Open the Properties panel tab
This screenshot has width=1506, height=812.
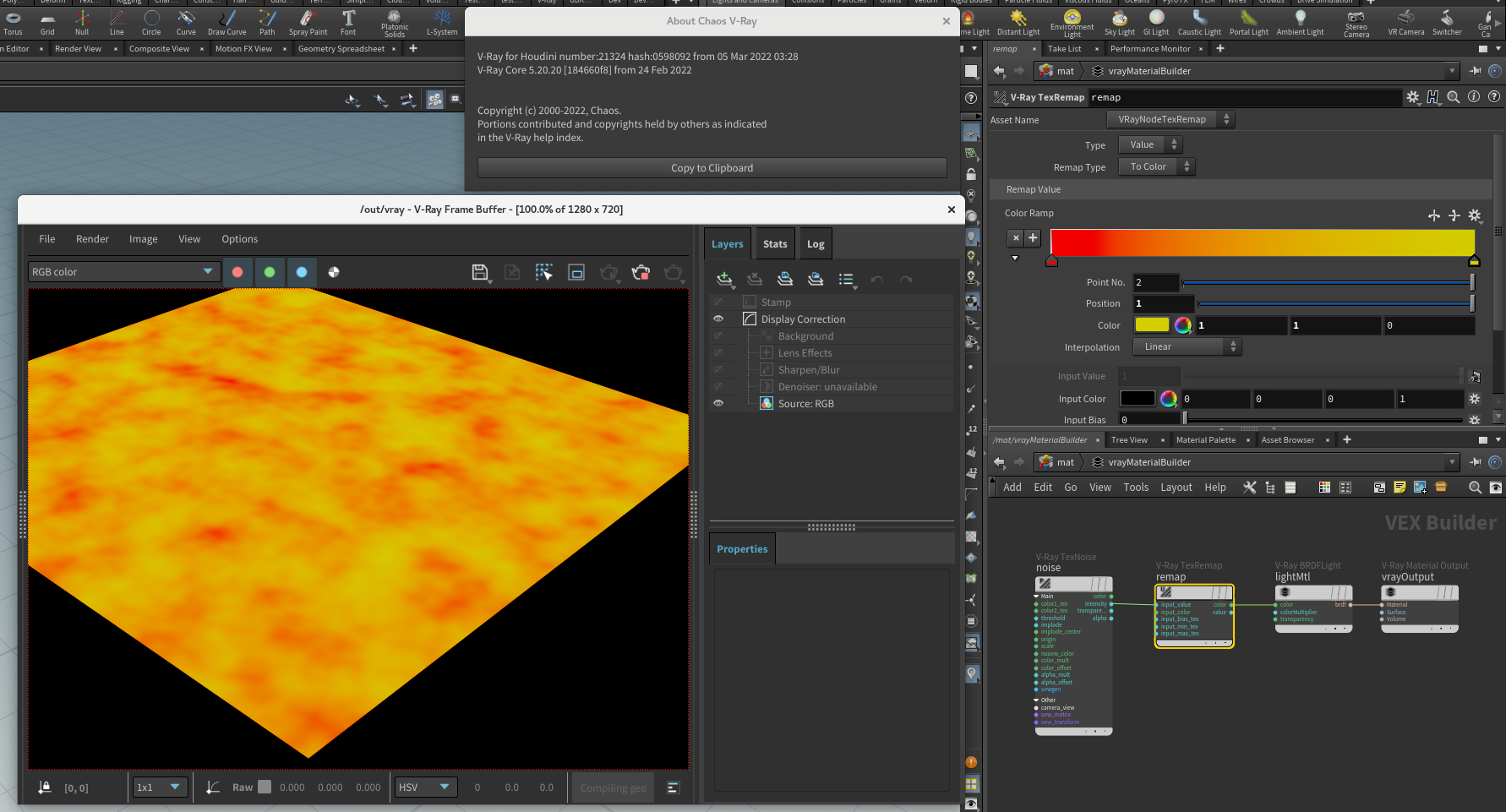point(742,549)
